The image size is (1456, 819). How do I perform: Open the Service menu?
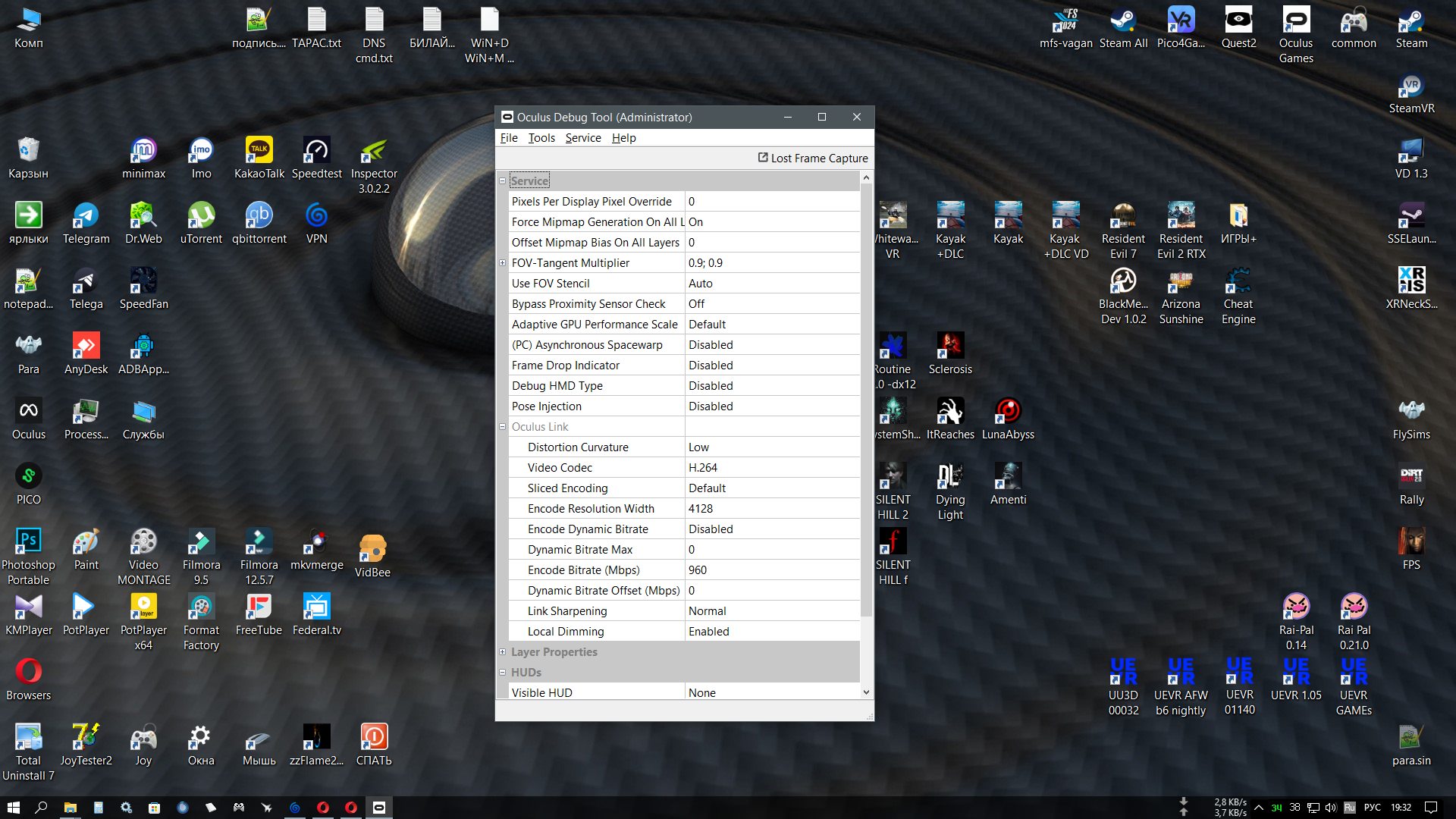pyautogui.click(x=583, y=137)
